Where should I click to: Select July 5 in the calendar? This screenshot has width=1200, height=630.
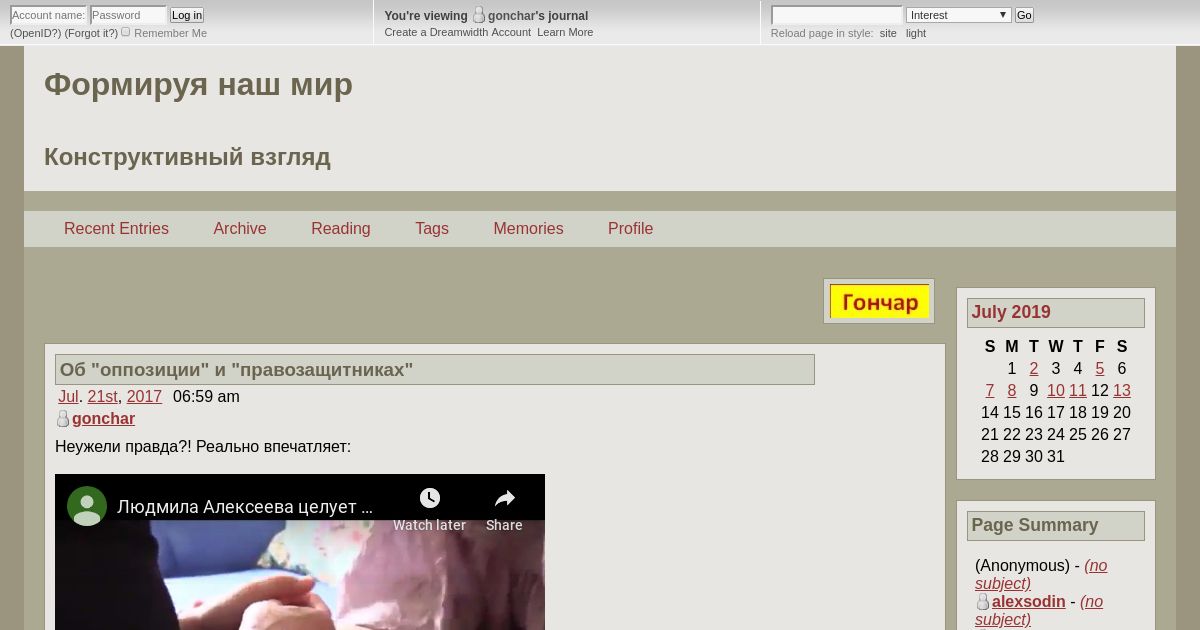(x=1100, y=369)
